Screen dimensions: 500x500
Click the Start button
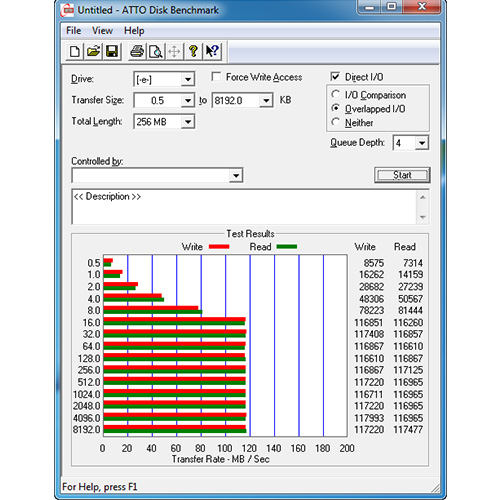coord(402,175)
